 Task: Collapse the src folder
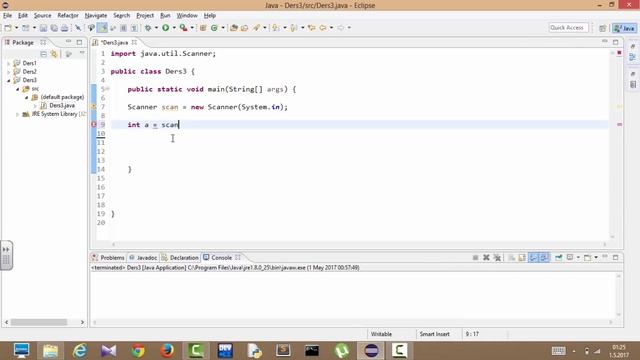click(x=18, y=89)
